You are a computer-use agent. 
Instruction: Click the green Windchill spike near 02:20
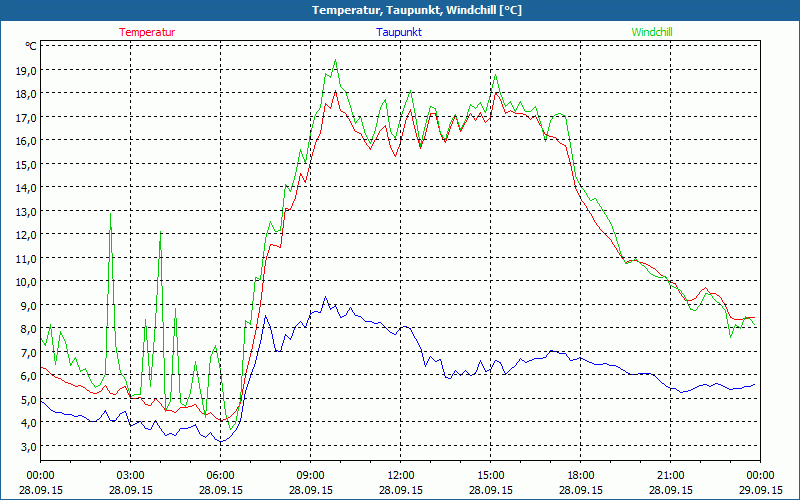pos(111,214)
